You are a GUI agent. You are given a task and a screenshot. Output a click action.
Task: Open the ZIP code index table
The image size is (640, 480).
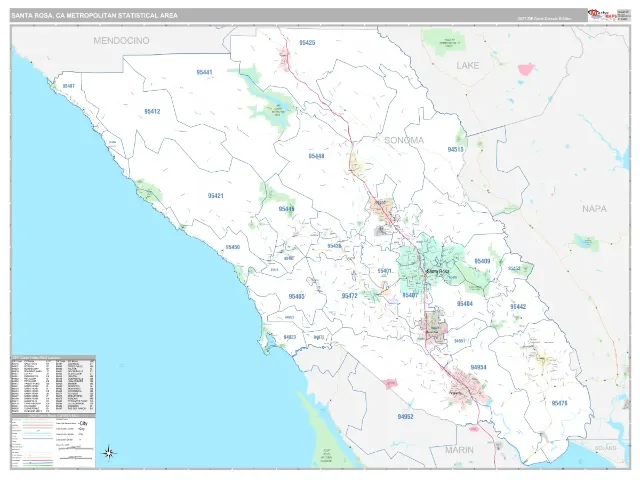pyautogui.click(x=53, y=385)
